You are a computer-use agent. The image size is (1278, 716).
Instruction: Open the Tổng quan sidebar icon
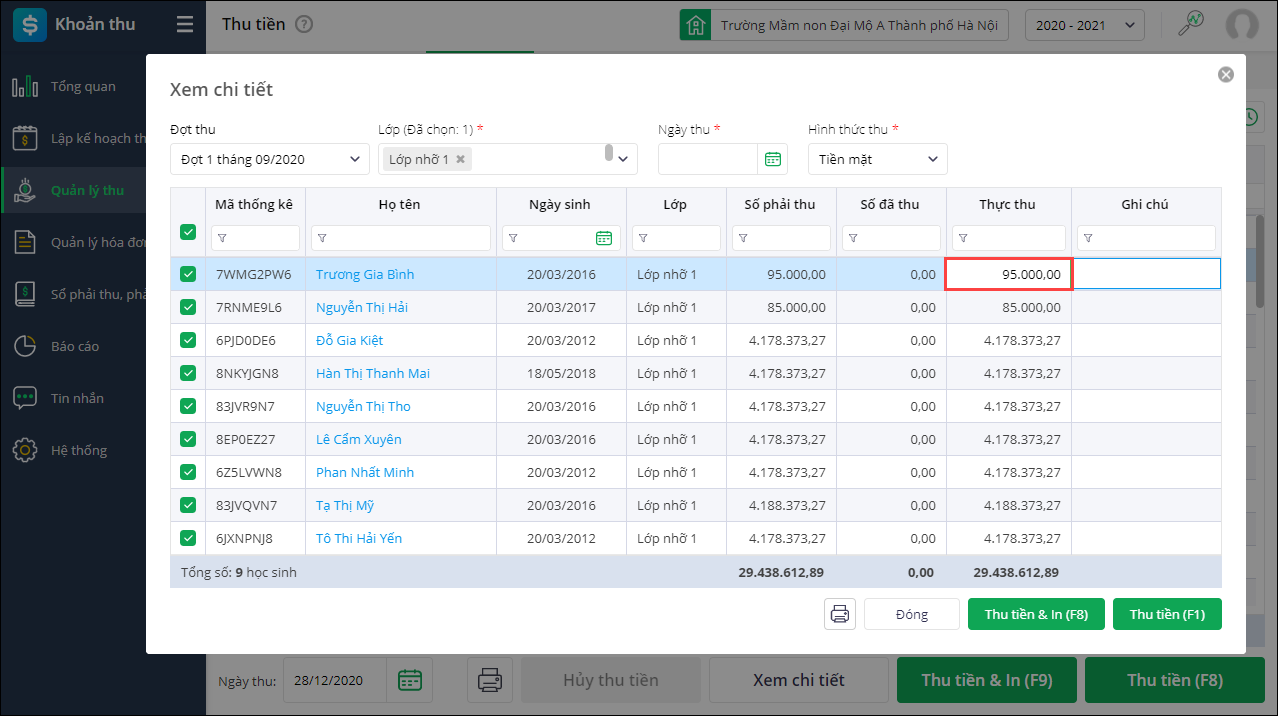click(25, 86)
